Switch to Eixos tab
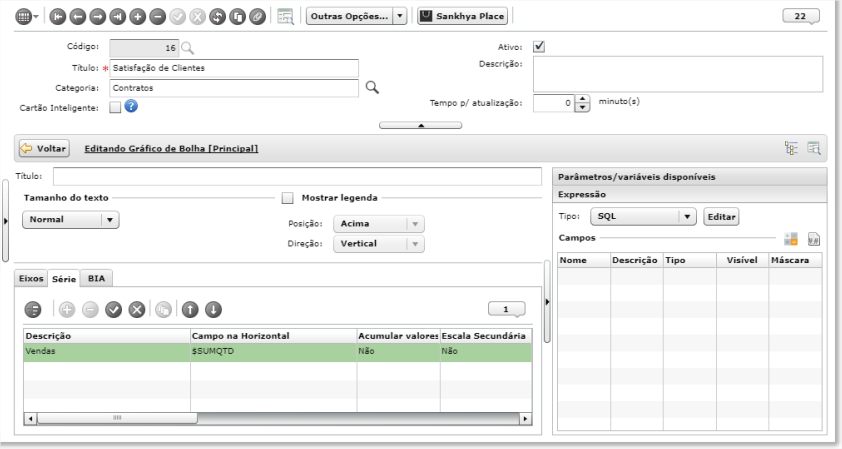 click(x=31, y=279)
